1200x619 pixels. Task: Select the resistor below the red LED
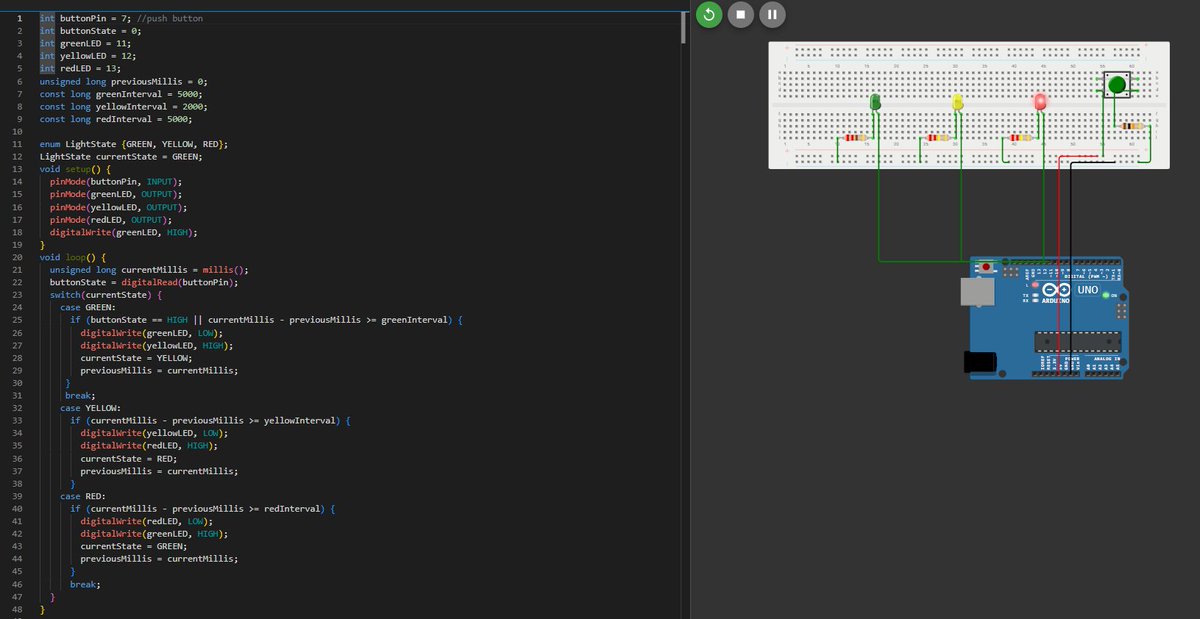pos(1020,138)
